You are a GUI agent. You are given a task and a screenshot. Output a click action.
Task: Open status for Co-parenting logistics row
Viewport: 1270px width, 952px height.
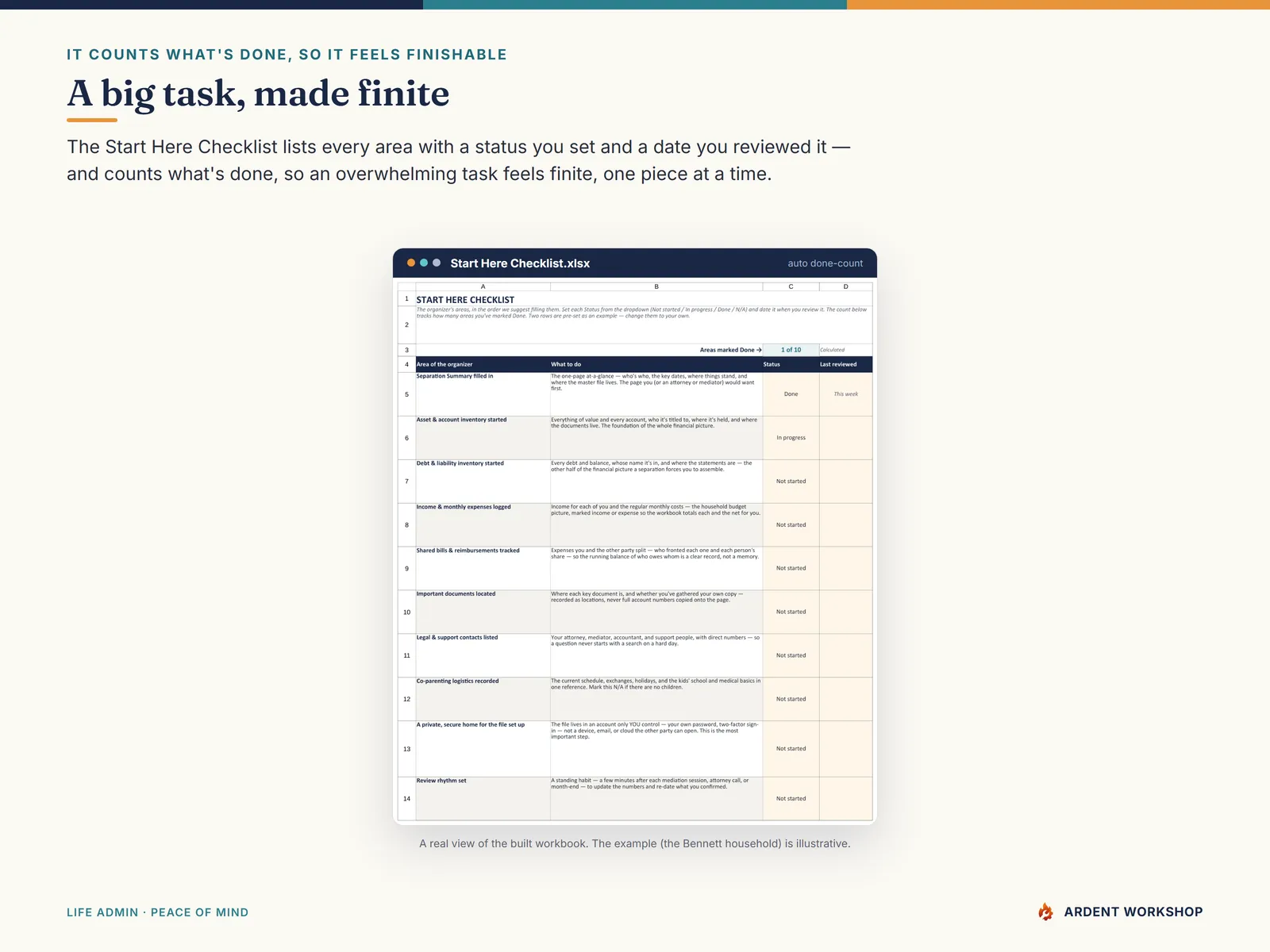(791, 699)
